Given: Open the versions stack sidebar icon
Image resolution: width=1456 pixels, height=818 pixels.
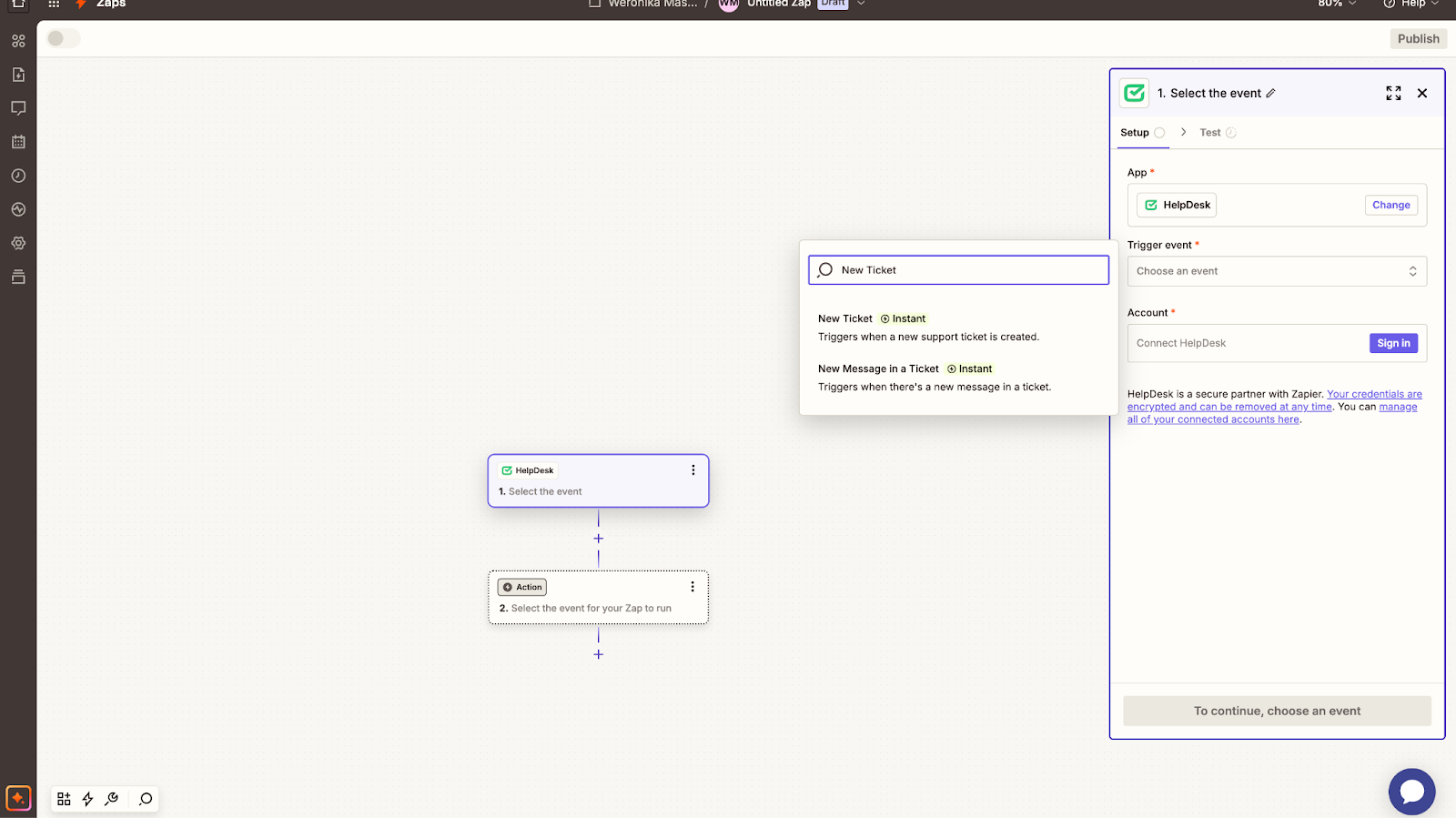Looking at the screenshot, I should 18,277.
